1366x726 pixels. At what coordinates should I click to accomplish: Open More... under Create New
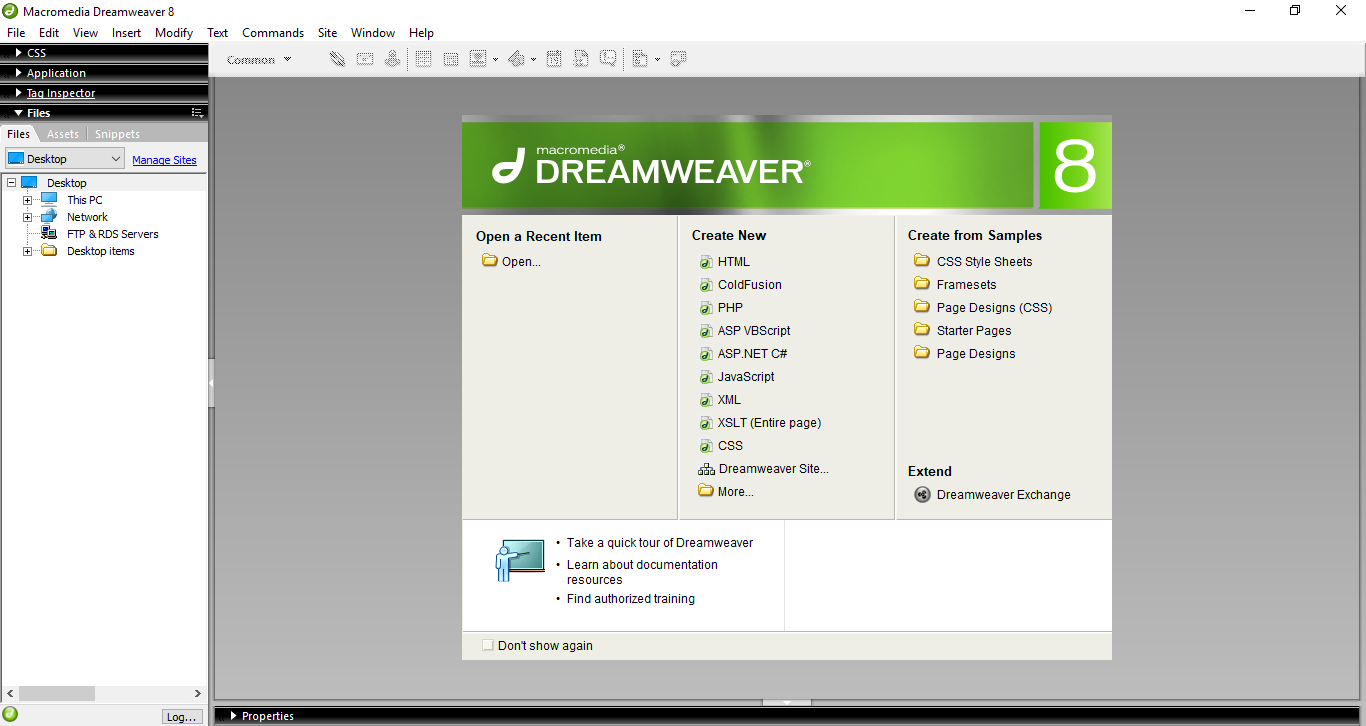(726, 492)
